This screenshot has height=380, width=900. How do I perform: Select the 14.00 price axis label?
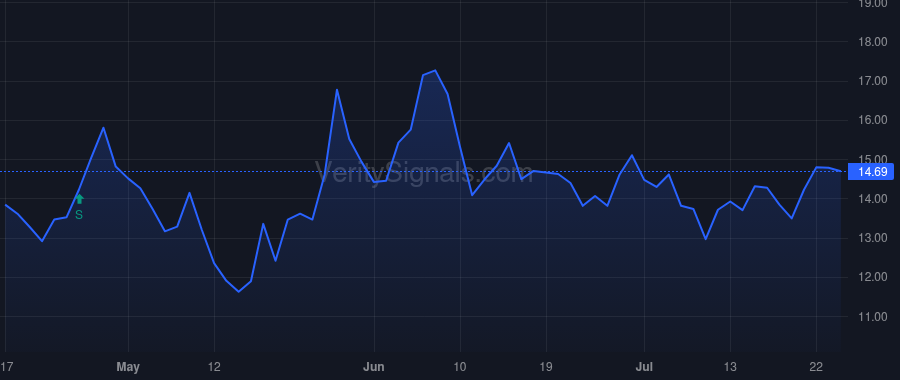872,199
